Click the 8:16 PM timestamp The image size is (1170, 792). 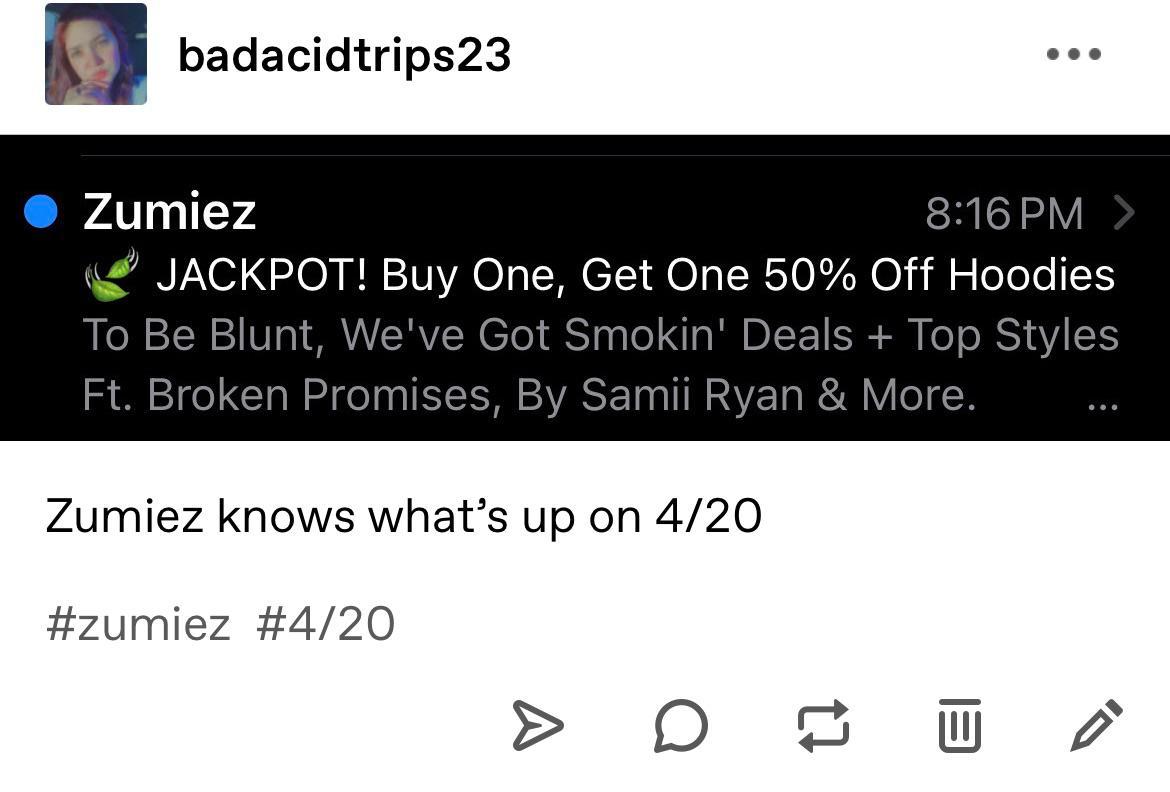click(x=1001, y=212)
